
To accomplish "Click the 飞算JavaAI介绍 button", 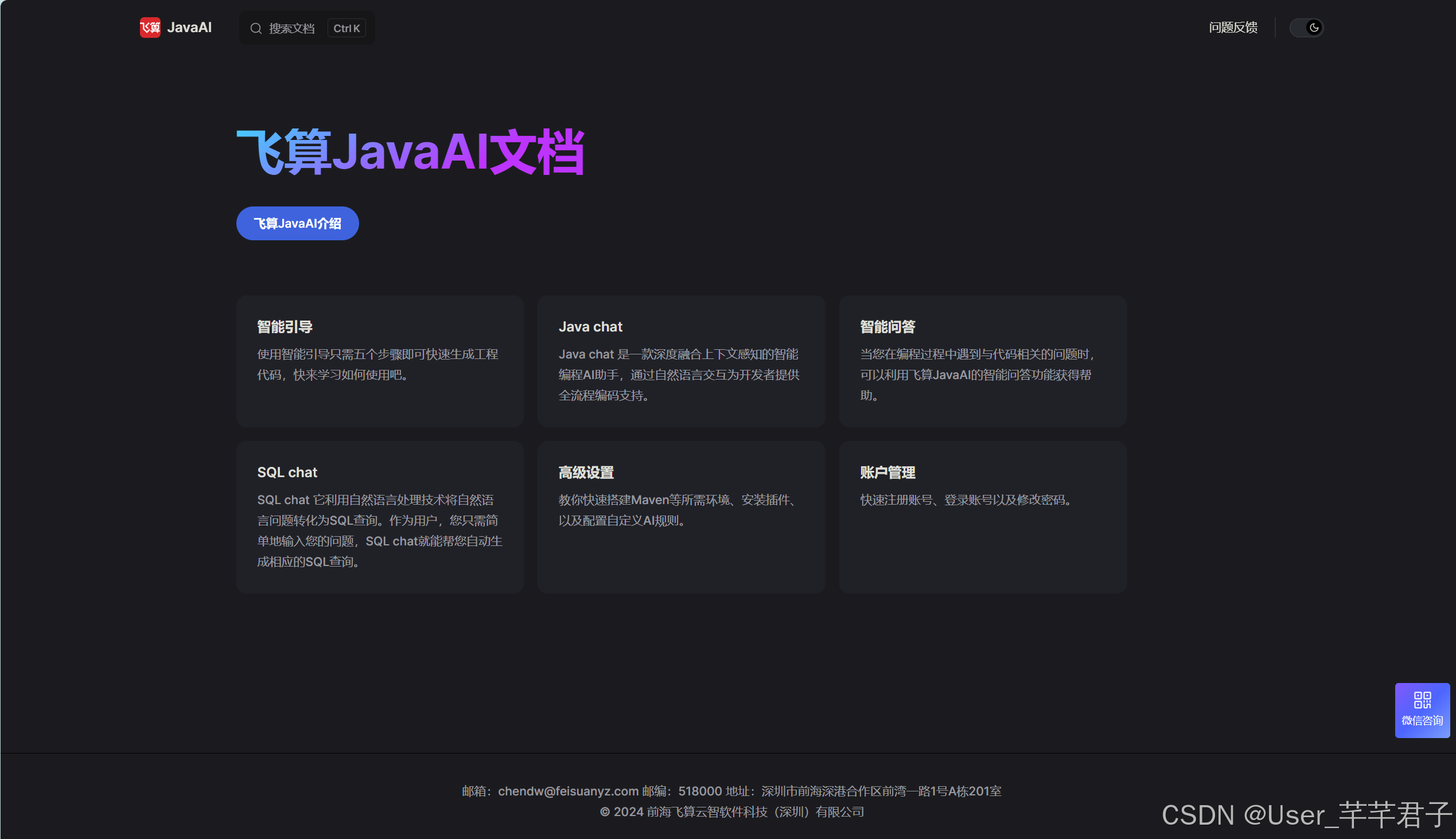I will pos(297,224).
